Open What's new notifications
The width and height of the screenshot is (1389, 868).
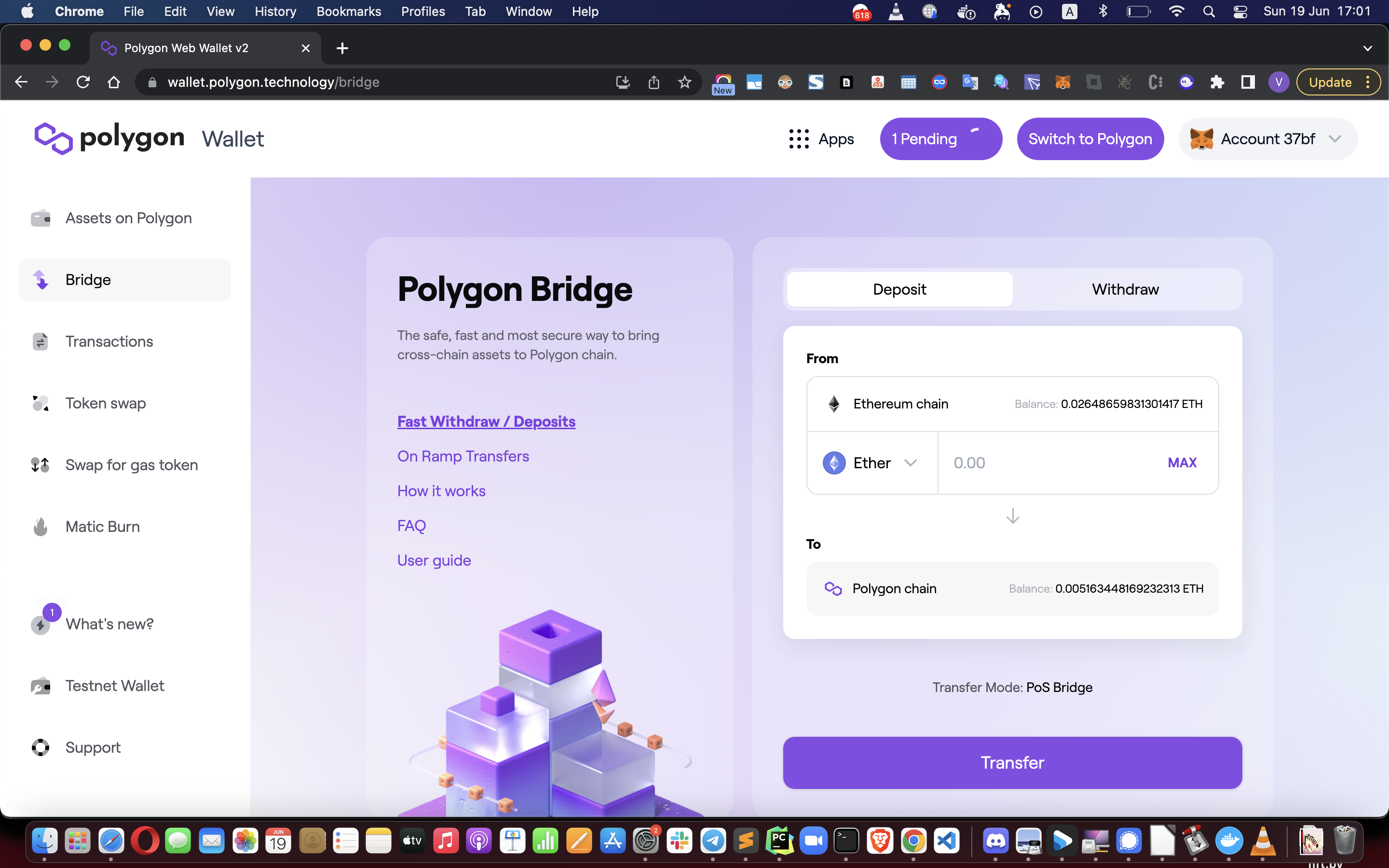(109, 624)
